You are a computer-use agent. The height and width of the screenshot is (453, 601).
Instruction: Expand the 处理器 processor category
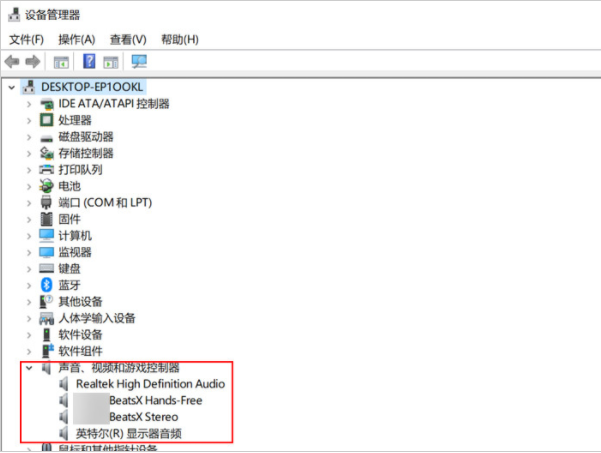pos(26,120)
